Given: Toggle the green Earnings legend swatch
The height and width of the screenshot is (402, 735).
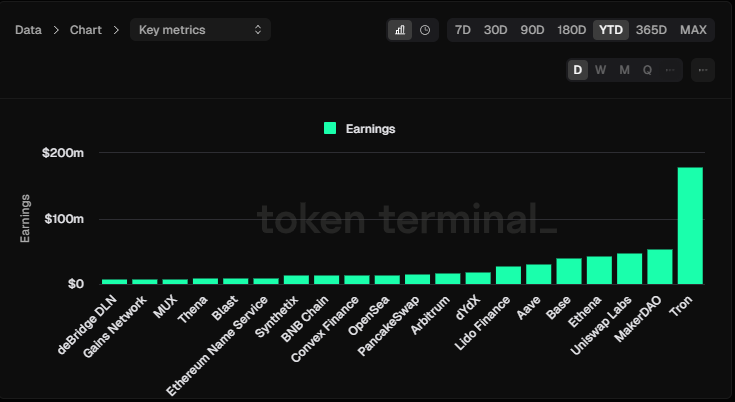Looking at the screenshot, I should coord(330,128).
